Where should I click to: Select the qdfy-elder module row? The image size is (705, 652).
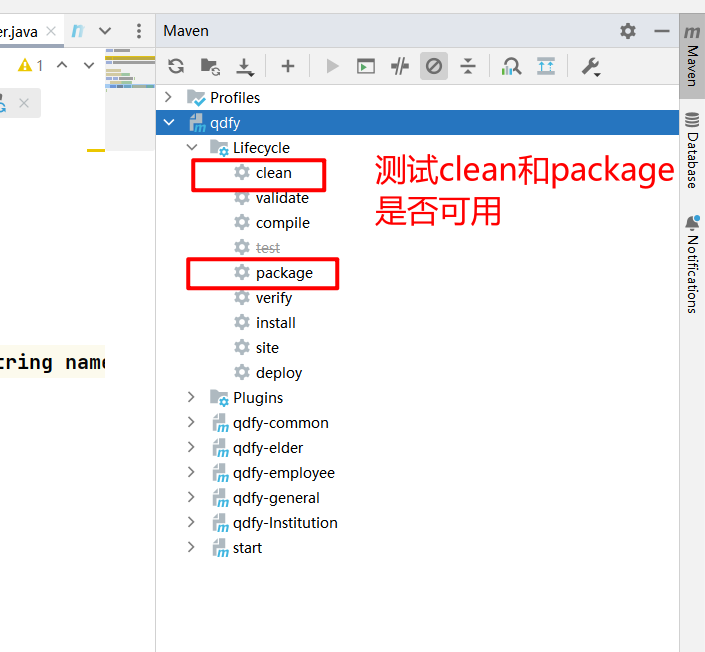(x=417, y=448)
